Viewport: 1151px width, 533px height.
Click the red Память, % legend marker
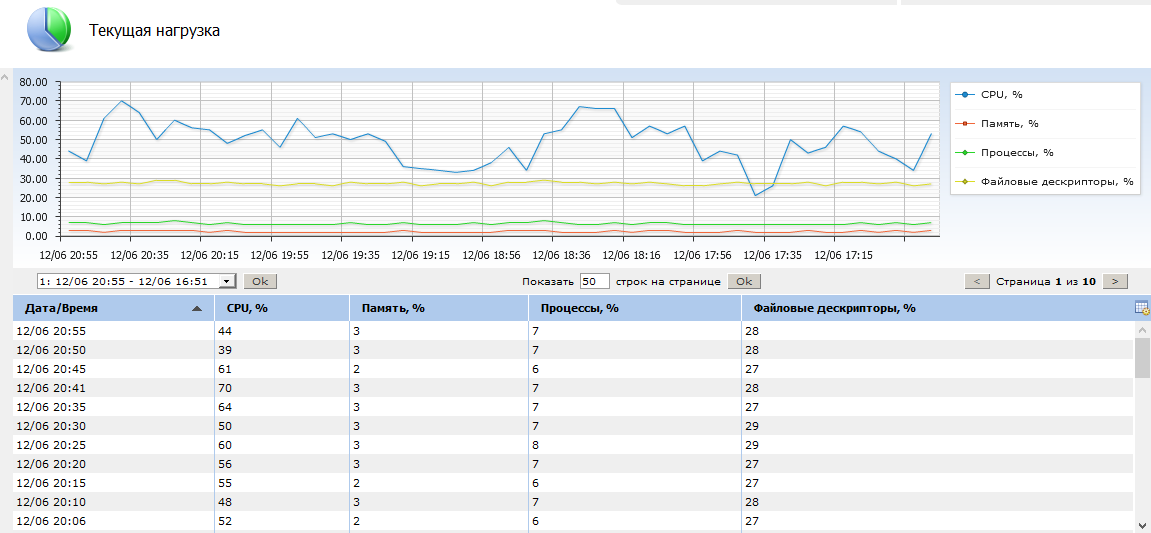click(x=965, y=124)
